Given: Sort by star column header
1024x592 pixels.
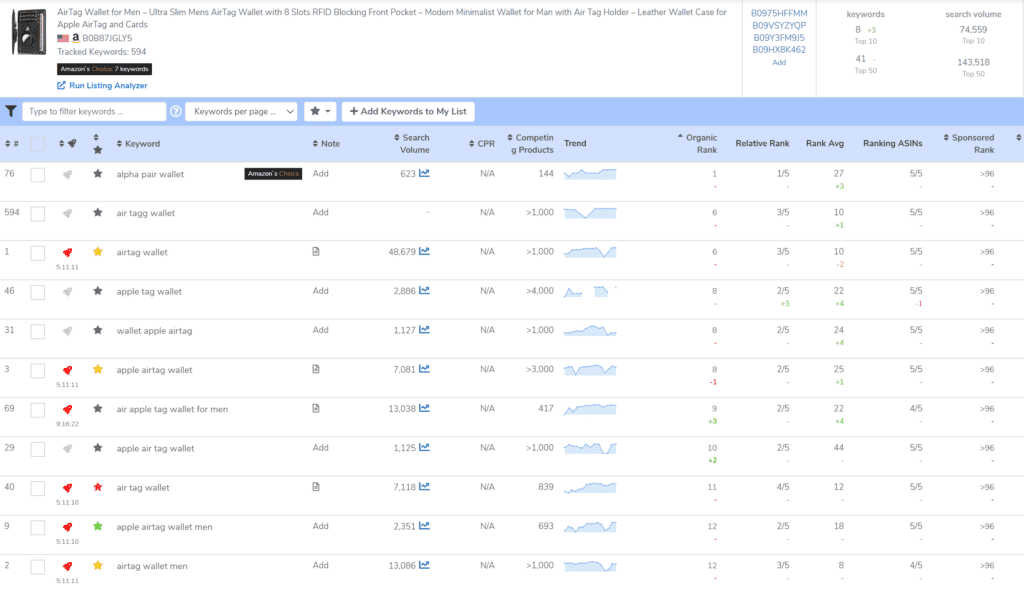Looking at the screenshot, I should (97, 144).
